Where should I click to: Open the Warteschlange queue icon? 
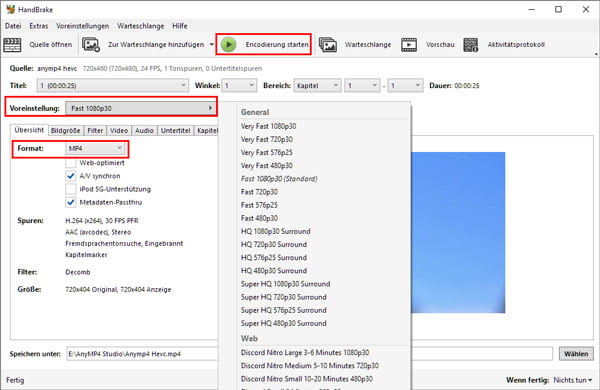tap(328, 45)
